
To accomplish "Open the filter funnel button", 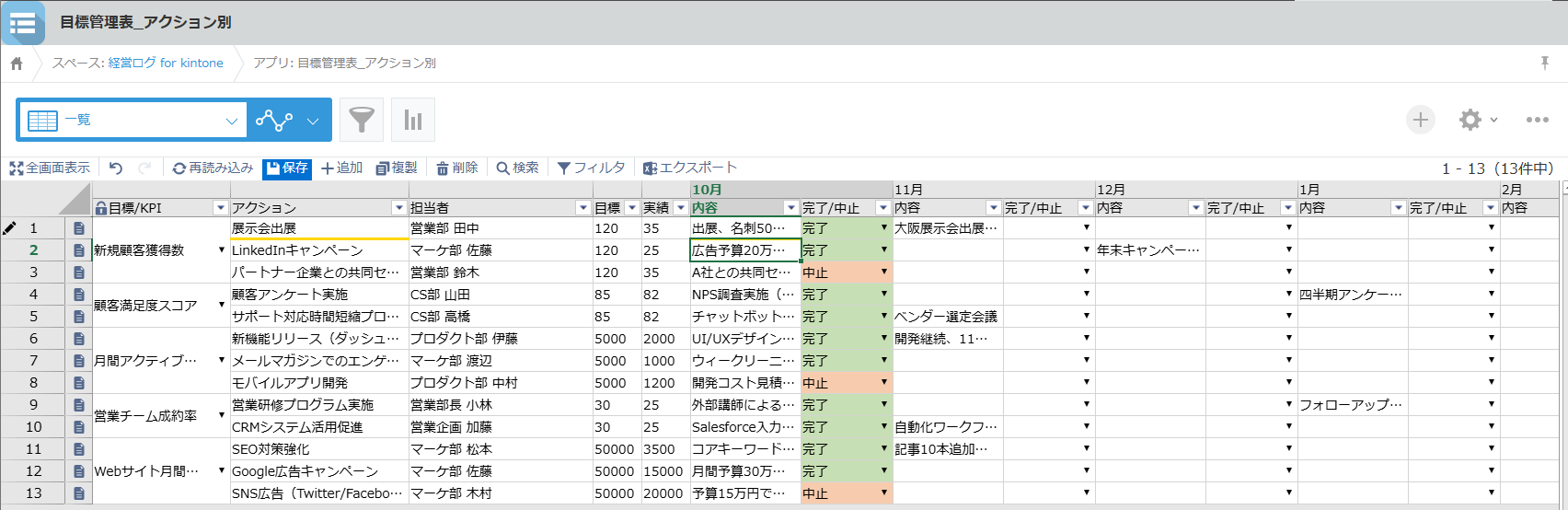I will pyautogui.click(x=362, y=120).
